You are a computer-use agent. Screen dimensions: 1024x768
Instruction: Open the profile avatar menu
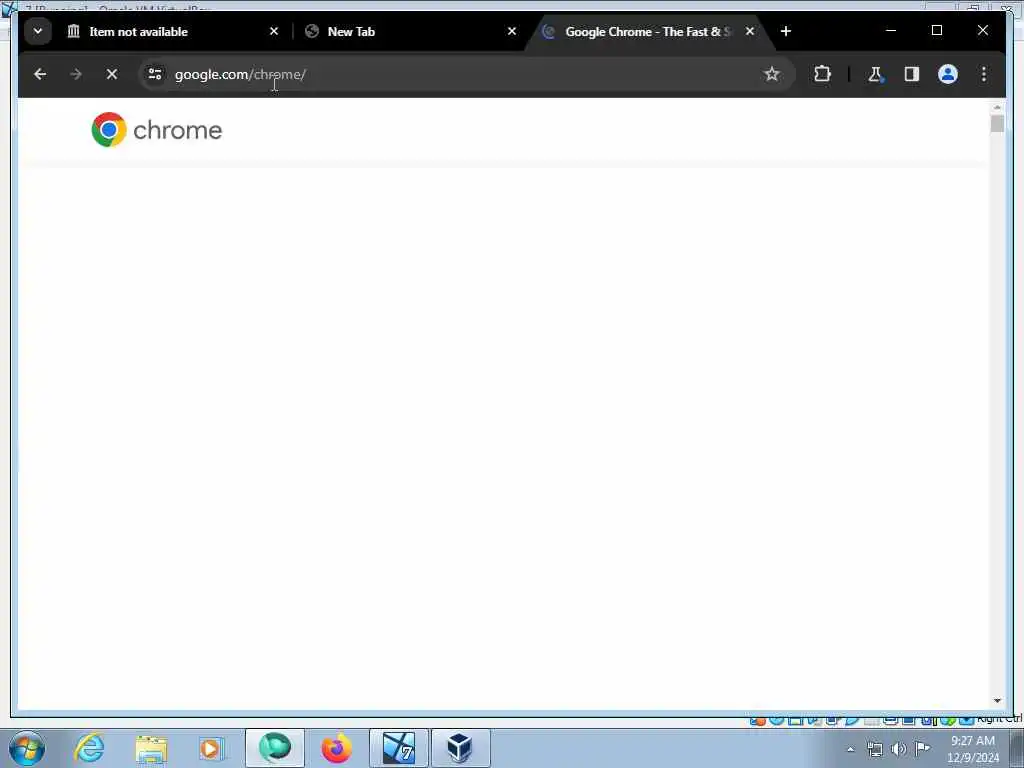(x=948, y=74)
